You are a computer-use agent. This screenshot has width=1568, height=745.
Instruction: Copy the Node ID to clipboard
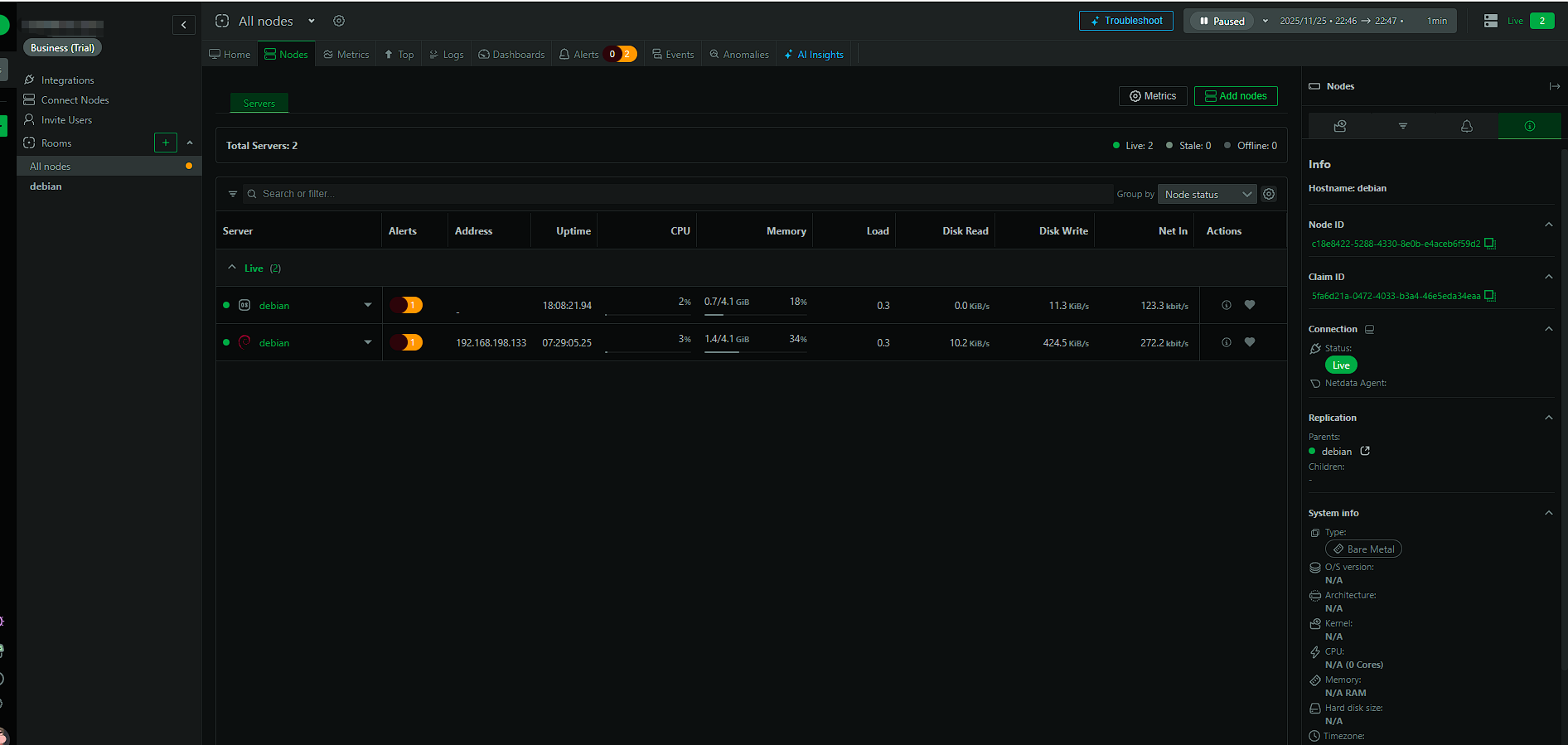pyautogui.click(x=1490, y=244)
